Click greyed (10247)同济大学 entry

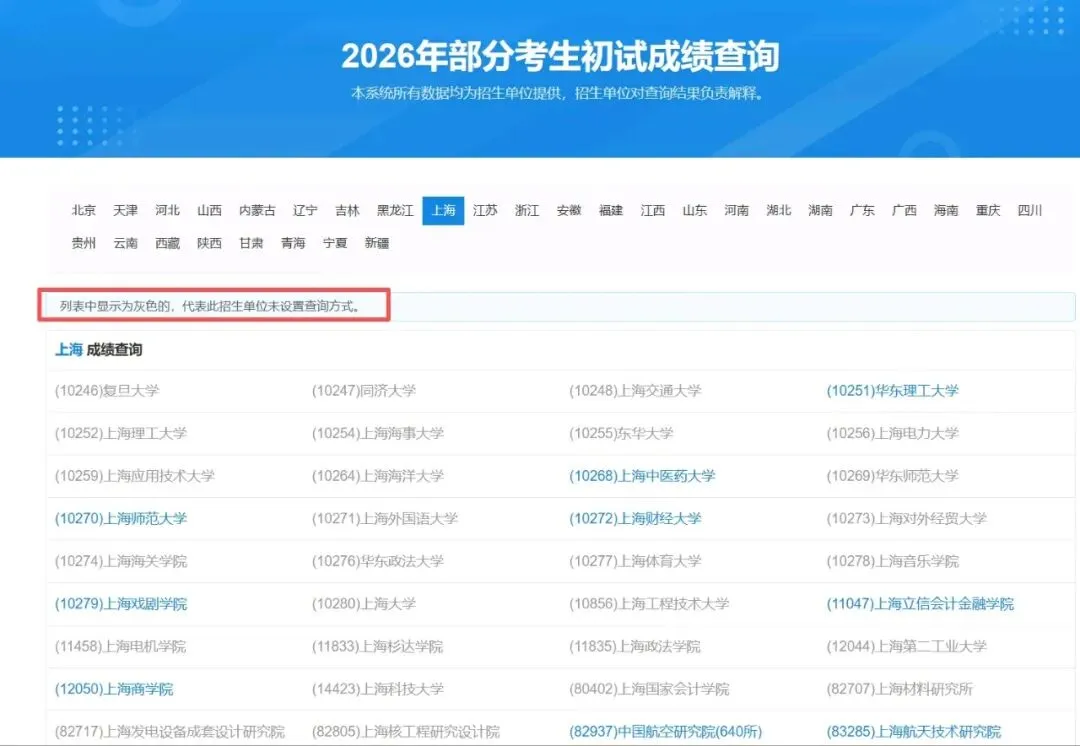(x=364, y=391)
